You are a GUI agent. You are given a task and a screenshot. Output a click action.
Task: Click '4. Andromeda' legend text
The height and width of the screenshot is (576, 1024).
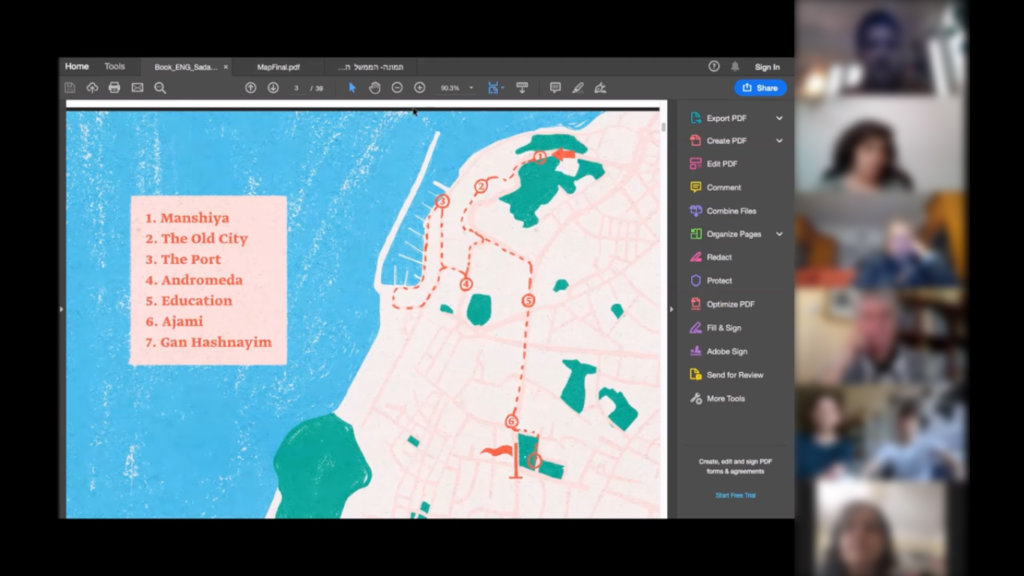click(x=194, y=280)
